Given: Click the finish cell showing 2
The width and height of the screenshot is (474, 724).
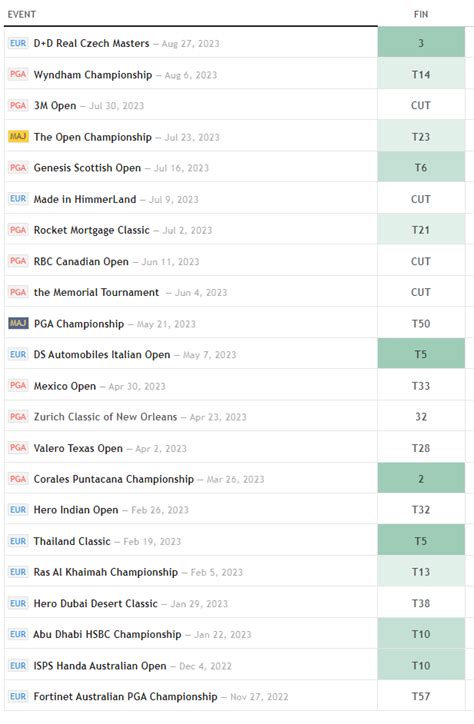Looking at the screenshot, I should (x=421, y=479).
